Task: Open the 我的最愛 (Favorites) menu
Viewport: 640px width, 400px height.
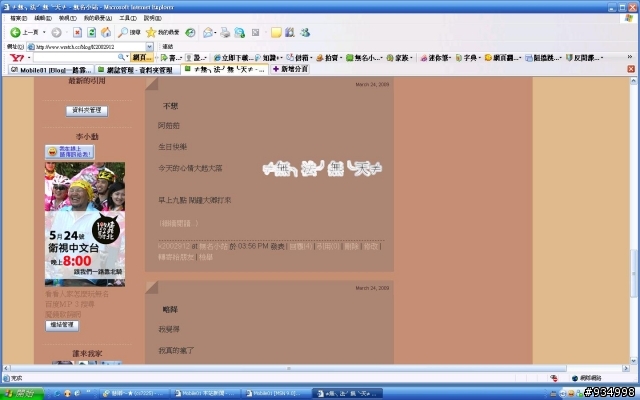Action: [x=98, y=18]
